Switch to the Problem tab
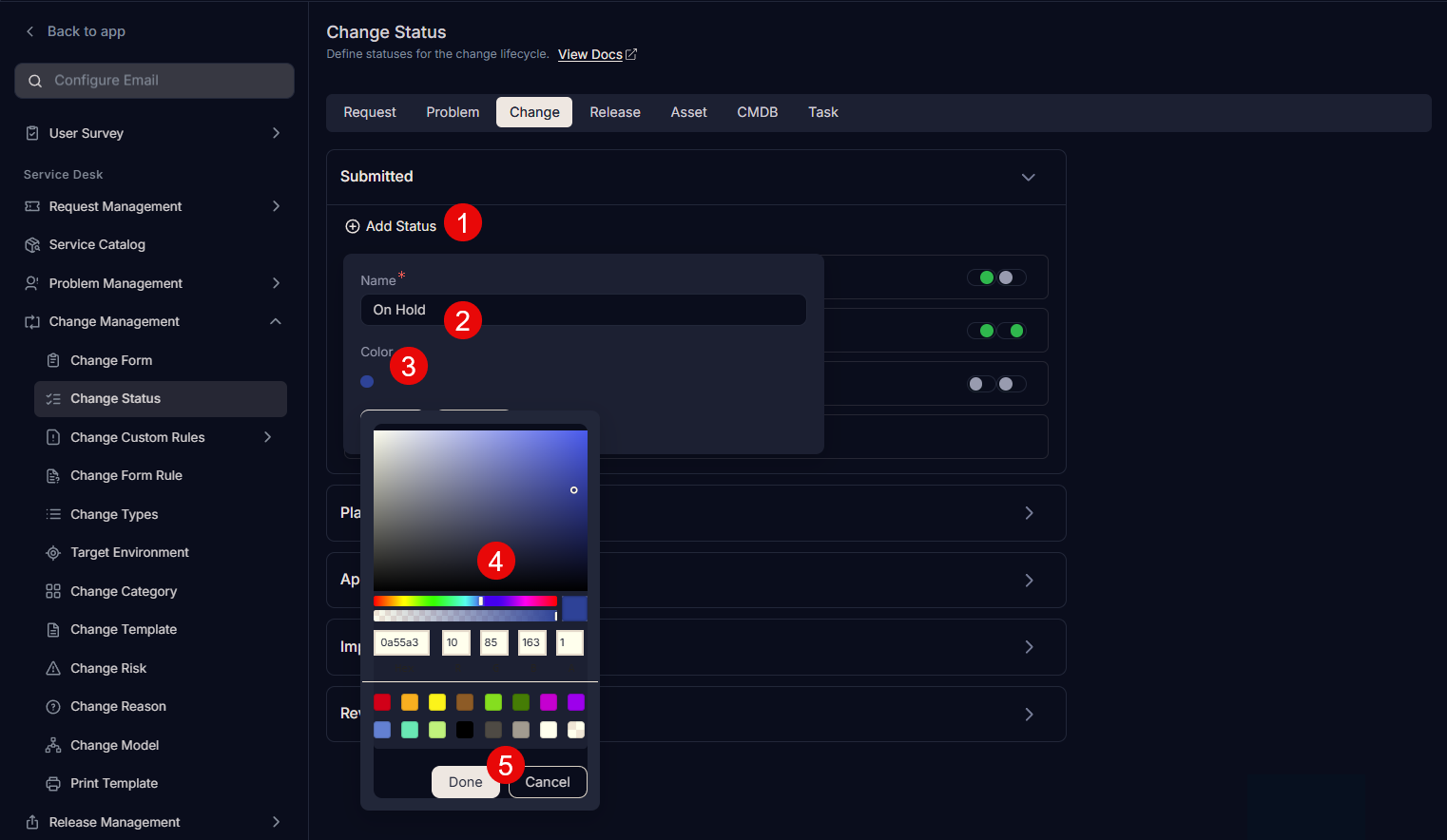The image size is (1447, 840). click(453, 112)
